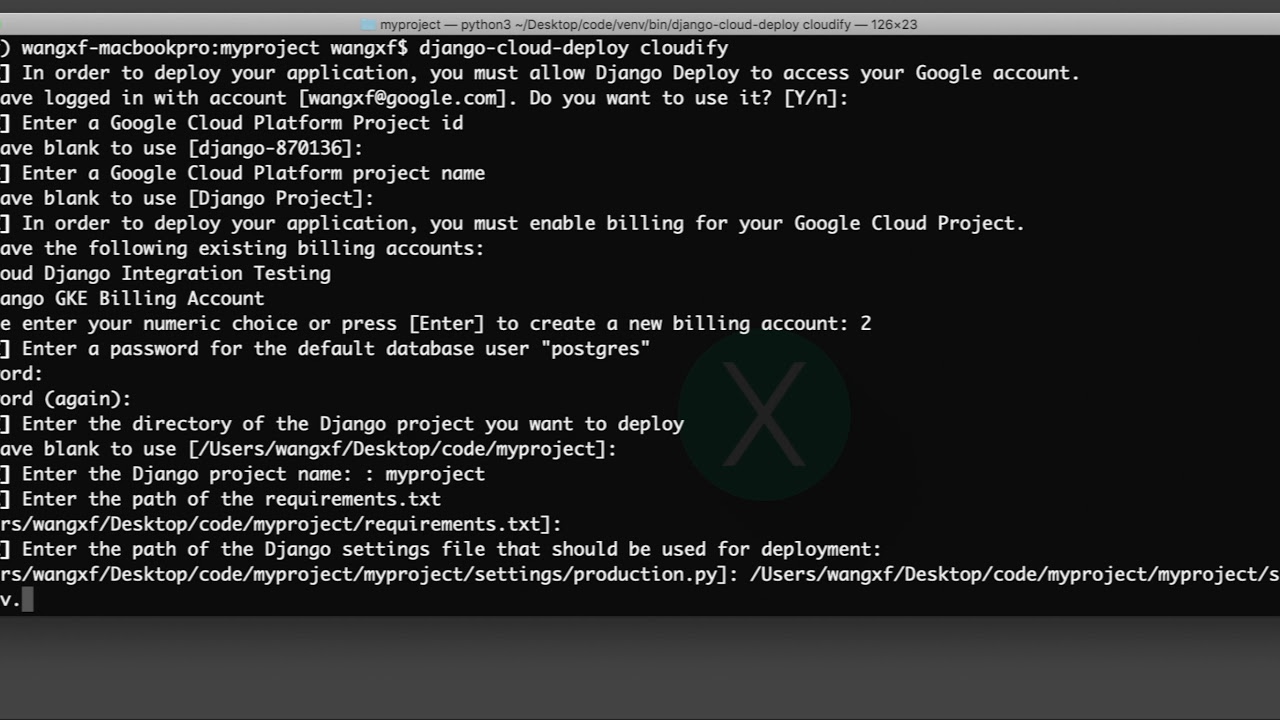1280x720 pixels.
Task: Click the typed /Users/wangxf settings path input
Action: (x=1010, y=574)
